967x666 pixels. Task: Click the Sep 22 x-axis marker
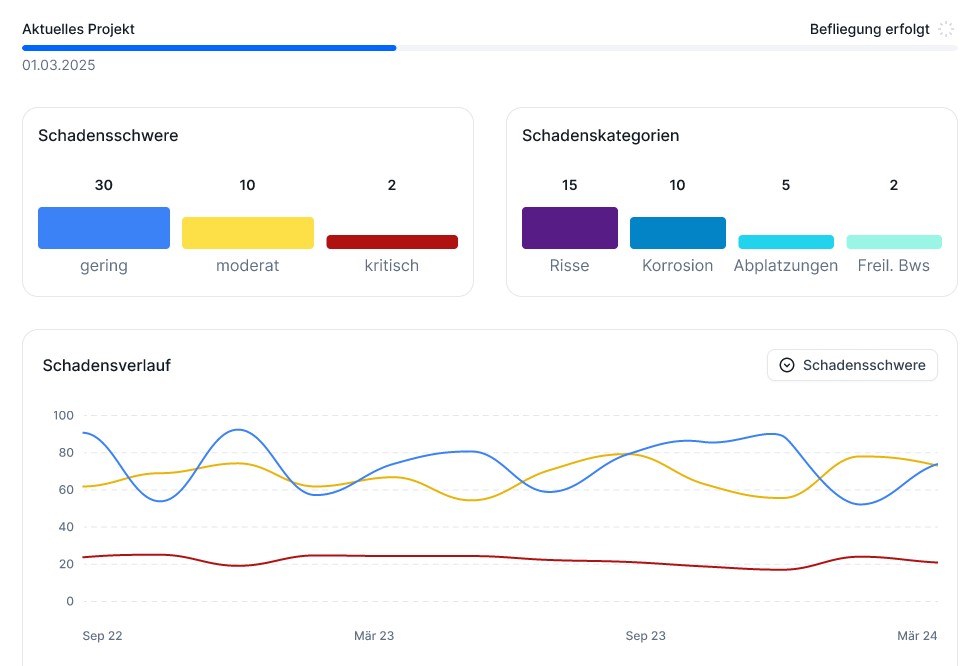click(102, 636)
